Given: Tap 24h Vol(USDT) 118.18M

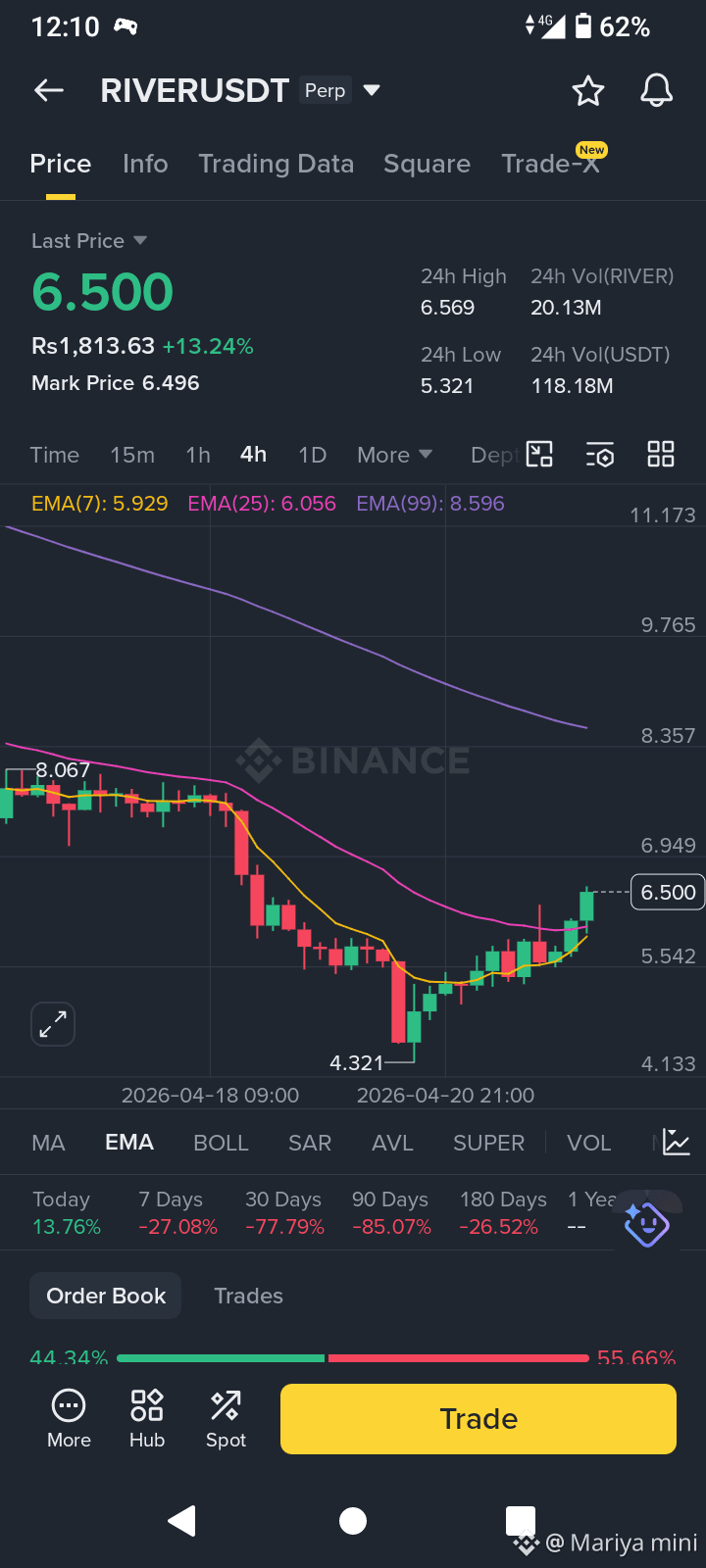Looking at the screenshot, I should 573,386.
